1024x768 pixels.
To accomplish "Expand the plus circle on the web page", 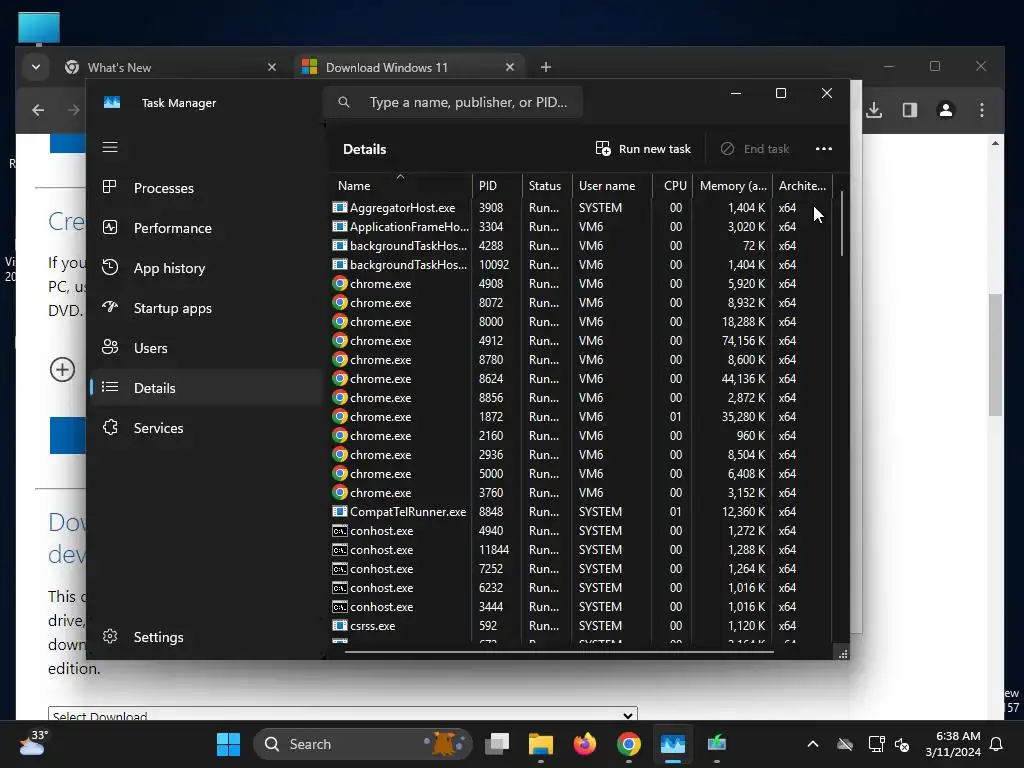I will tap(62, 370).
